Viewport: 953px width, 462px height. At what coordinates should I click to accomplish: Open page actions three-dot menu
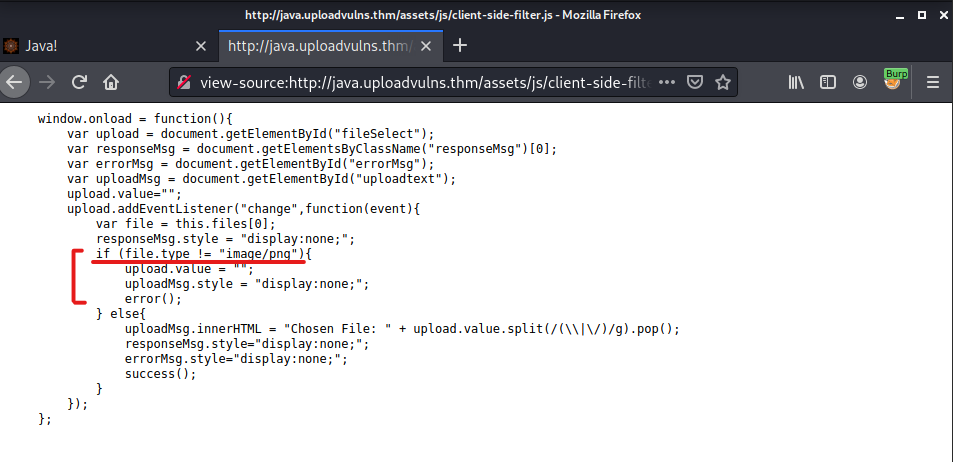[x=667, y=82]
